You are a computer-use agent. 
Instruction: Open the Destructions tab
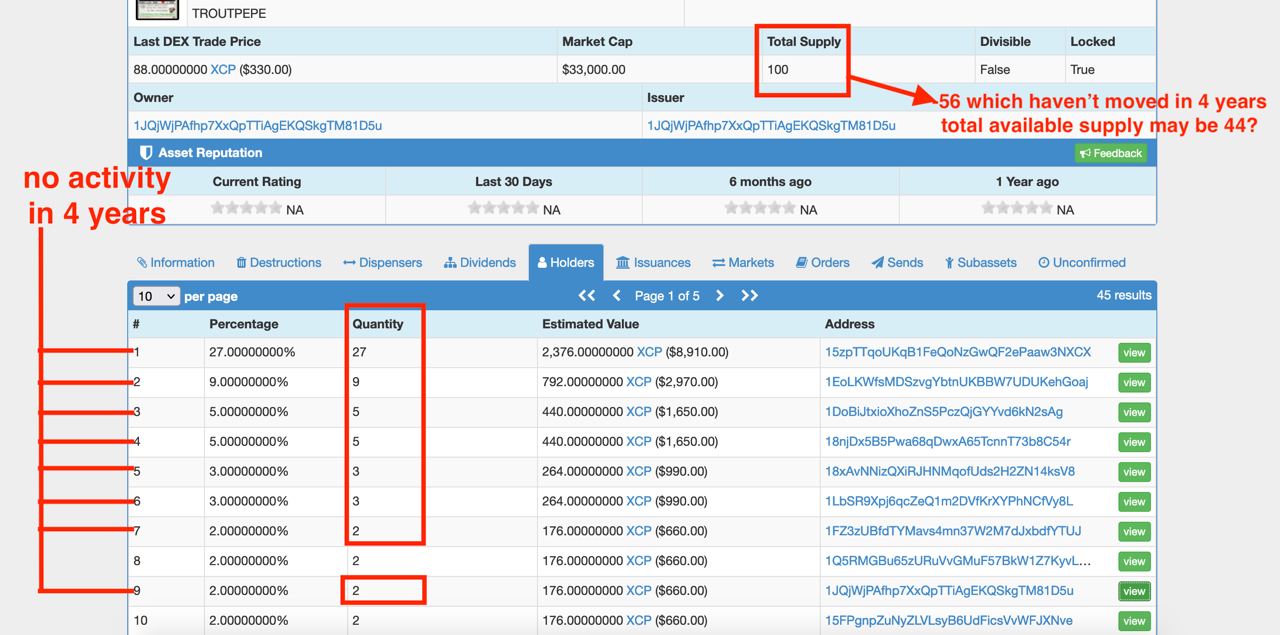click(279, 263)
